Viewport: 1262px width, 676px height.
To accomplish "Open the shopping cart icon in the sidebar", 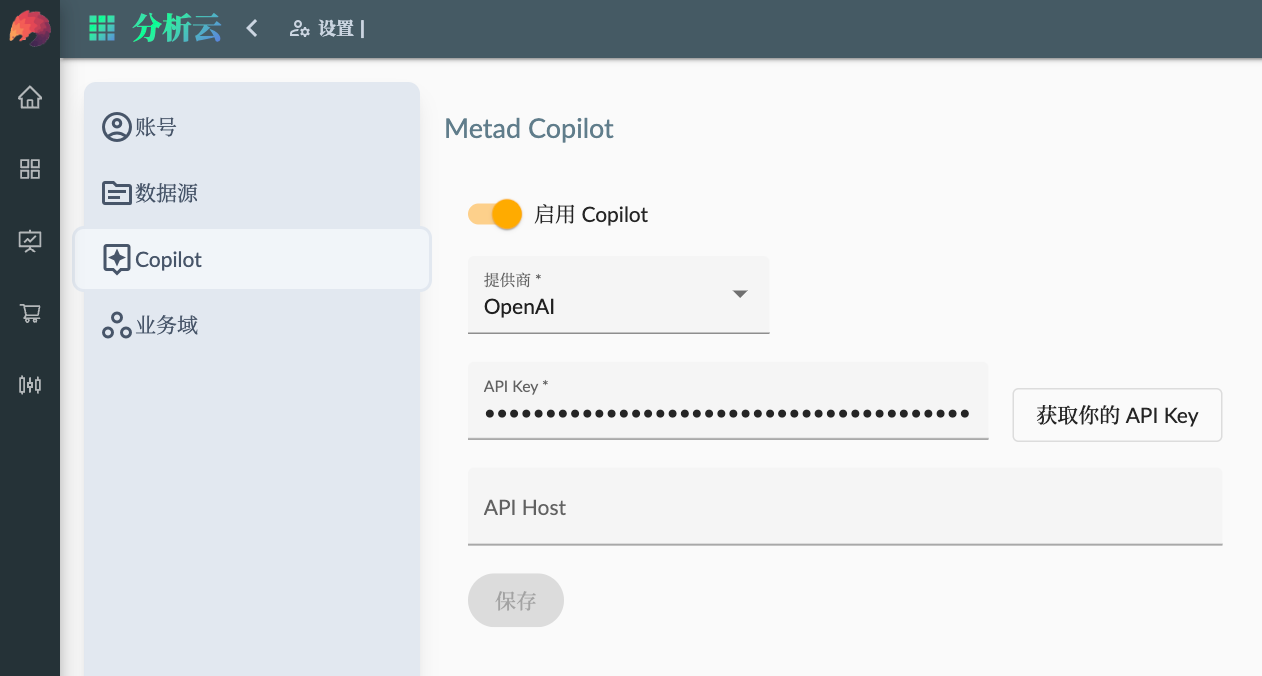I will point(30,313).
